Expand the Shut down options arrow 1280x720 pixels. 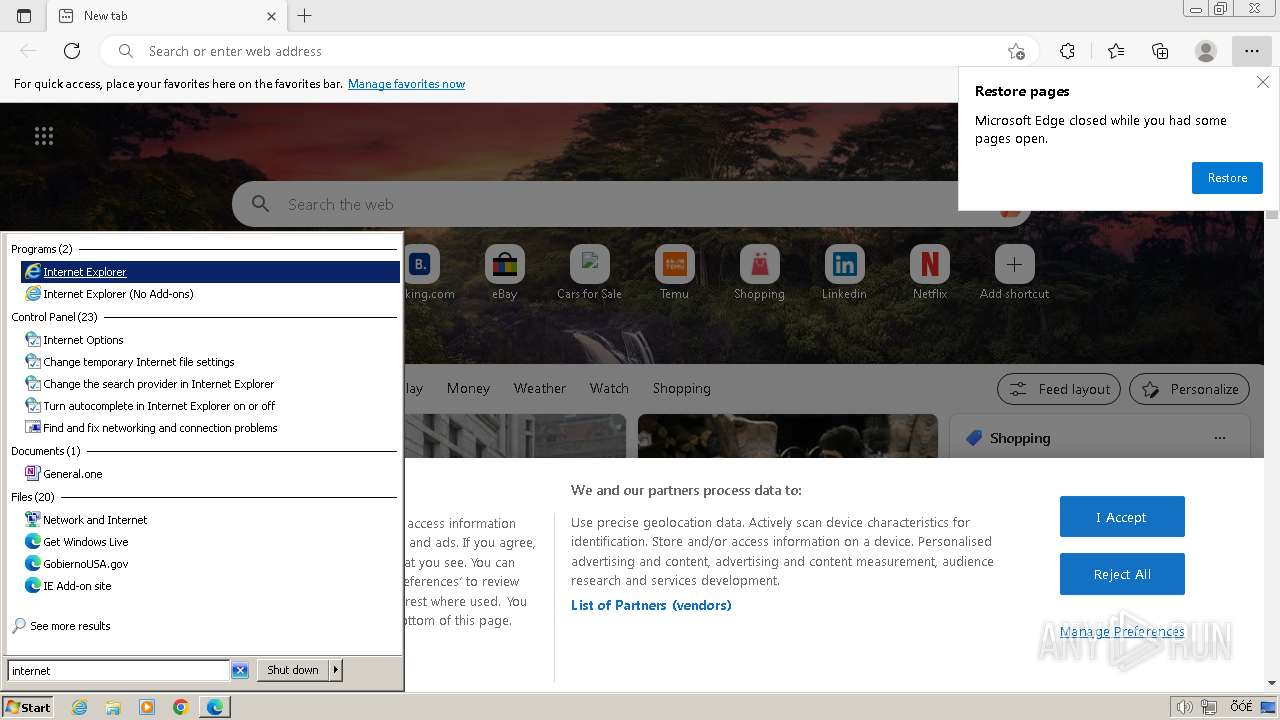tap(336, 670)
